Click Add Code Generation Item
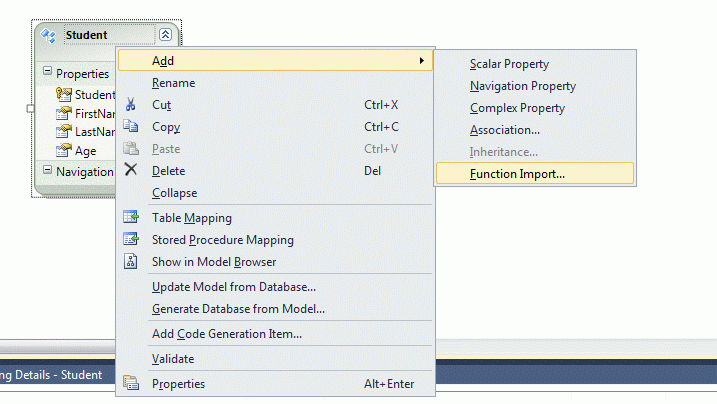The image size is (717, 404). click(x=227, y=334)
